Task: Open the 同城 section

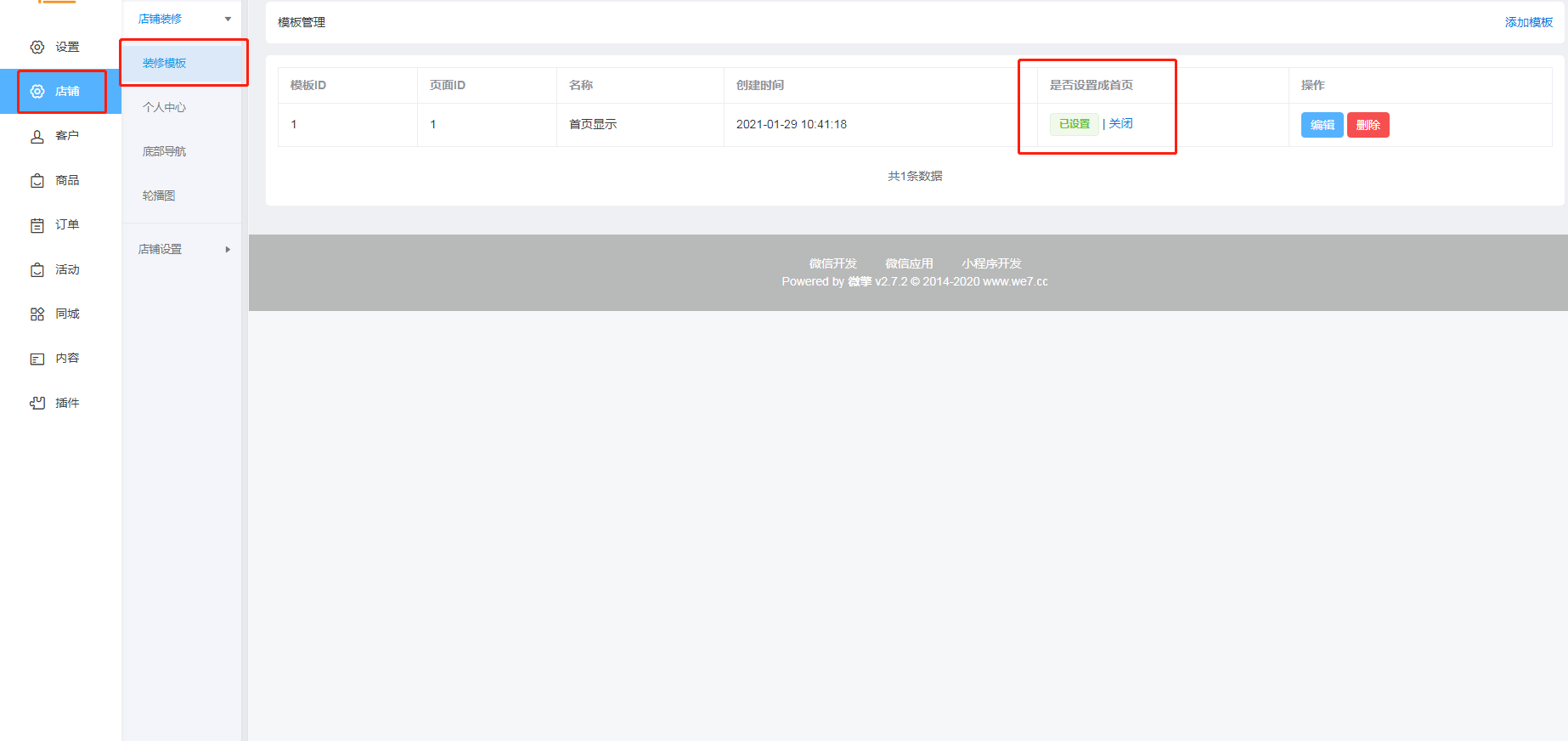Action: (67, 314)
